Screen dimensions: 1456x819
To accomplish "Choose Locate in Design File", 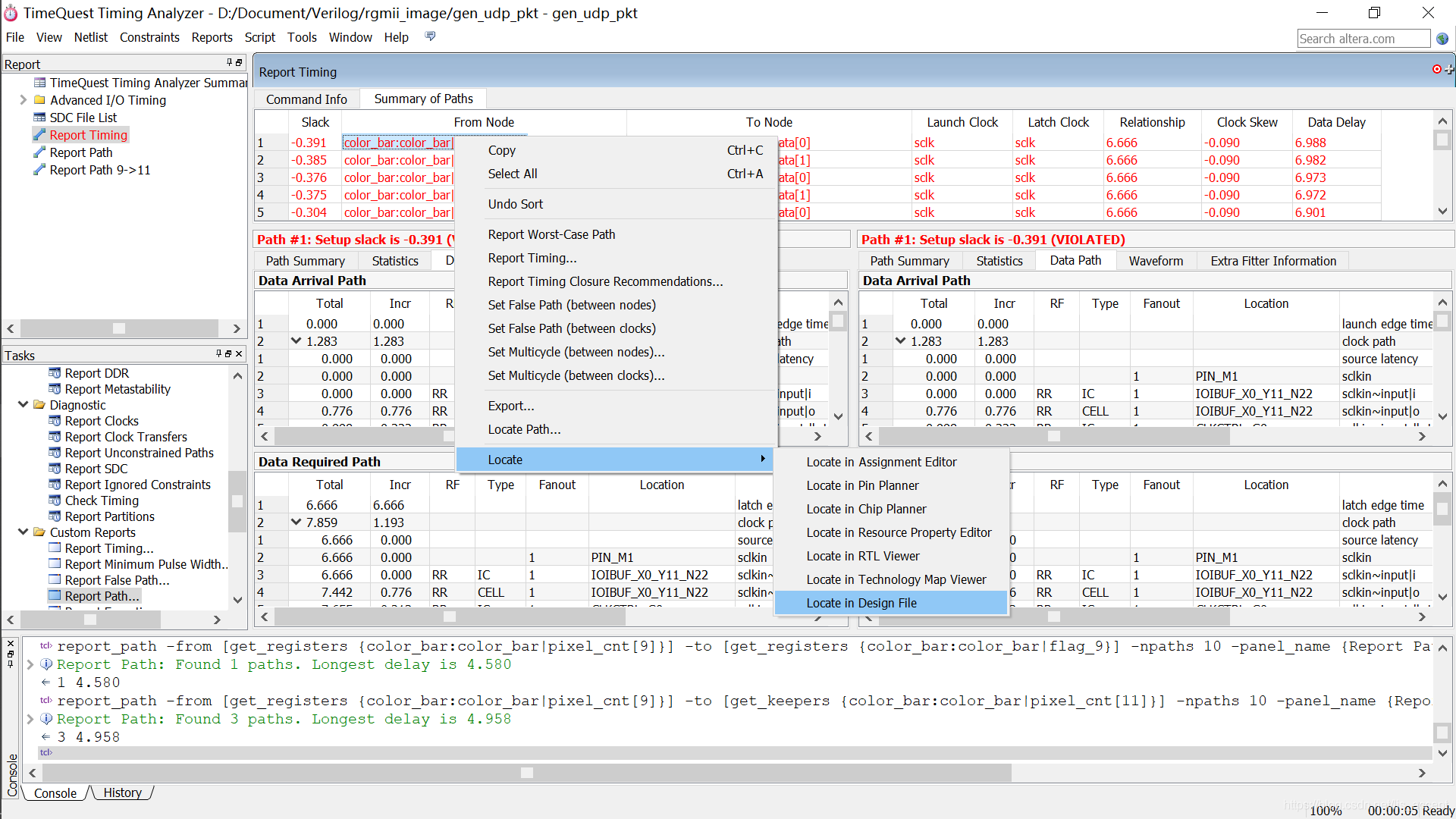I will (891, 603).
